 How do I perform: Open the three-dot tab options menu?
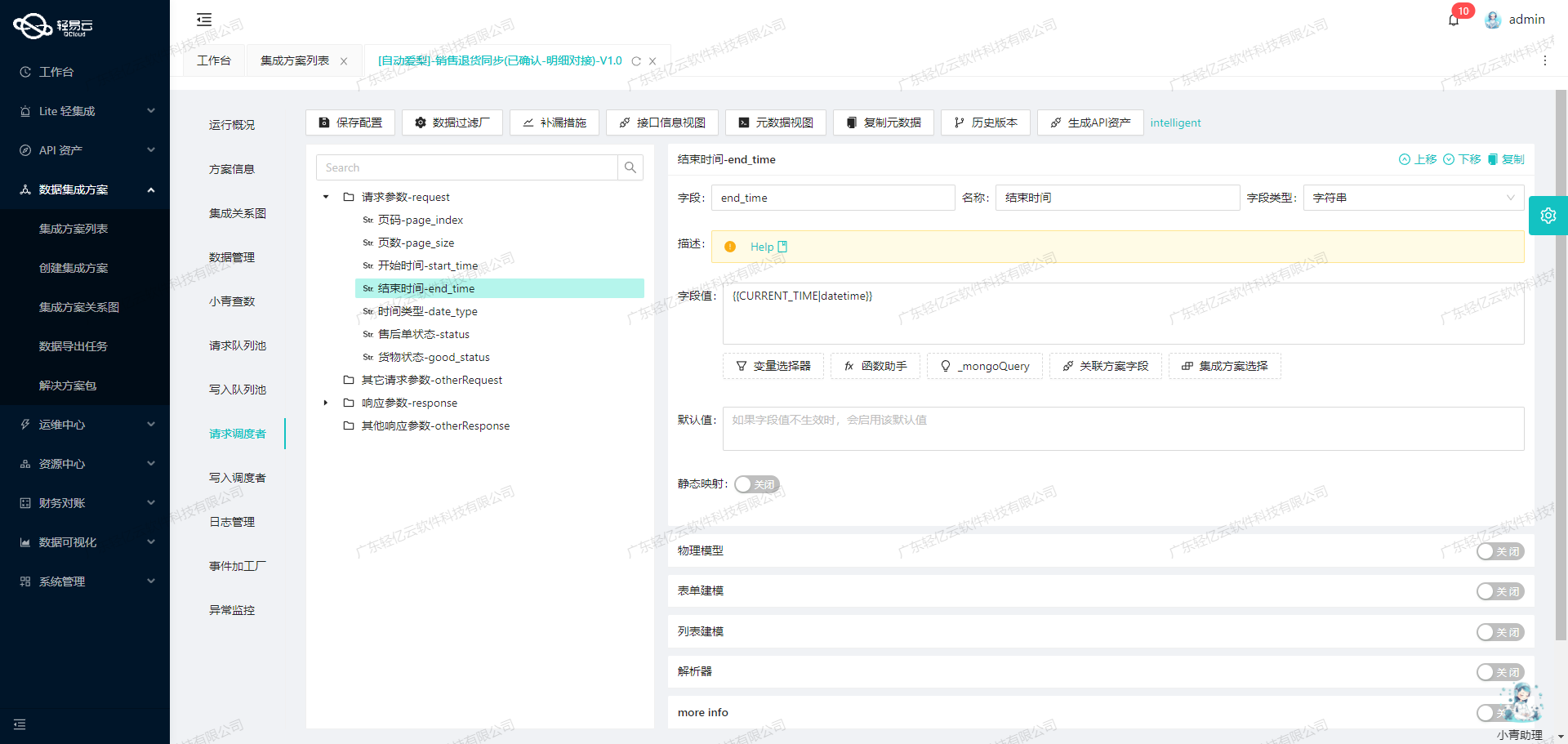tap(1545, 60)
